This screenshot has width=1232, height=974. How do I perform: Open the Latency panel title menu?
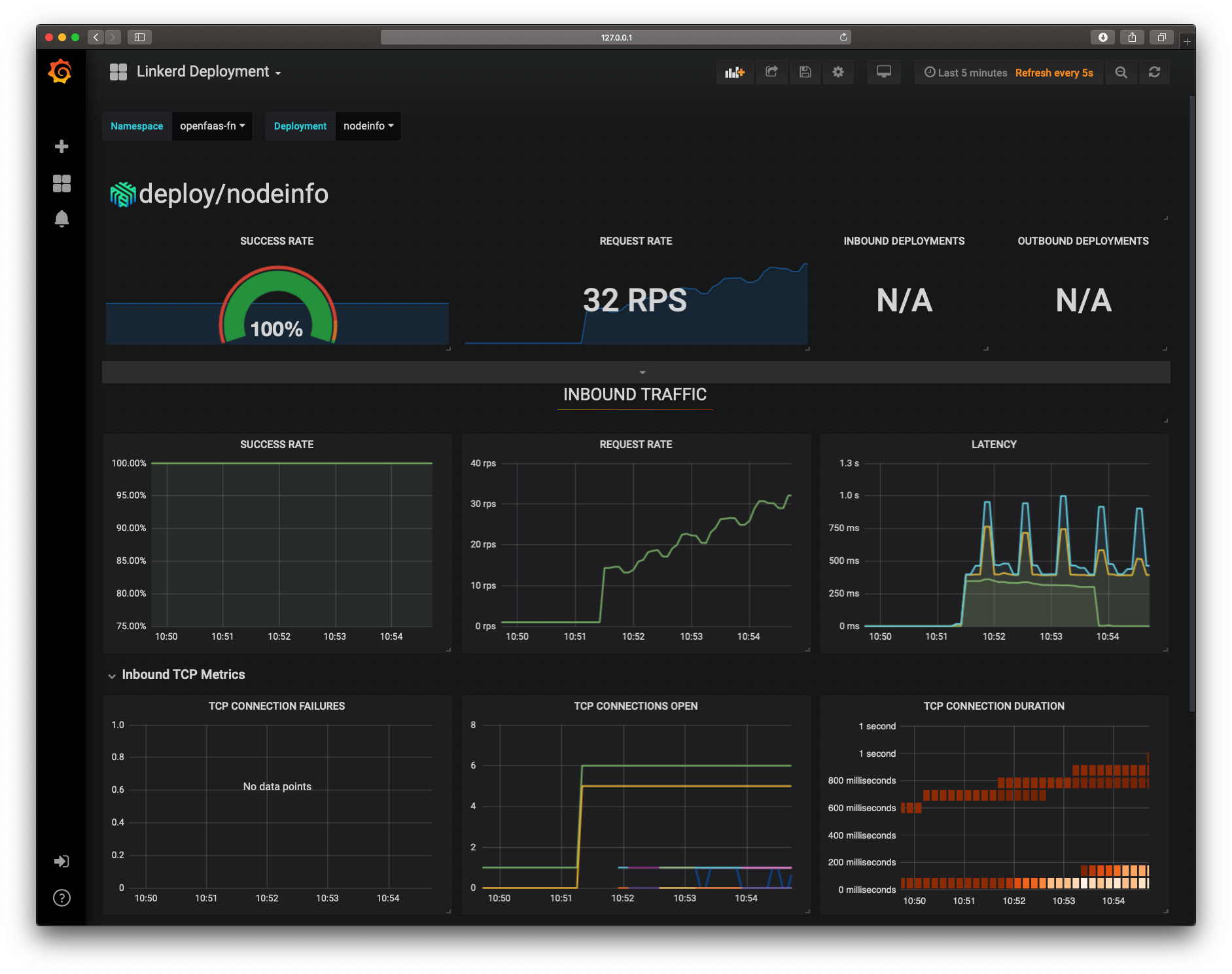tap(994, 445)
